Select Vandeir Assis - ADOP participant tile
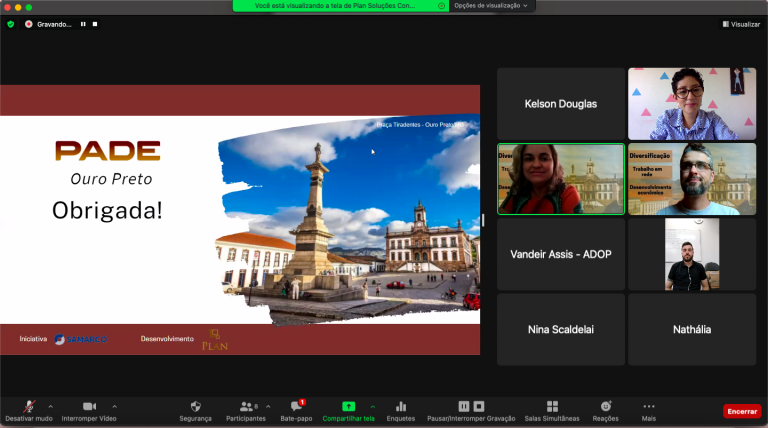This screenshot has height=428, width=768. pos(560,254)
